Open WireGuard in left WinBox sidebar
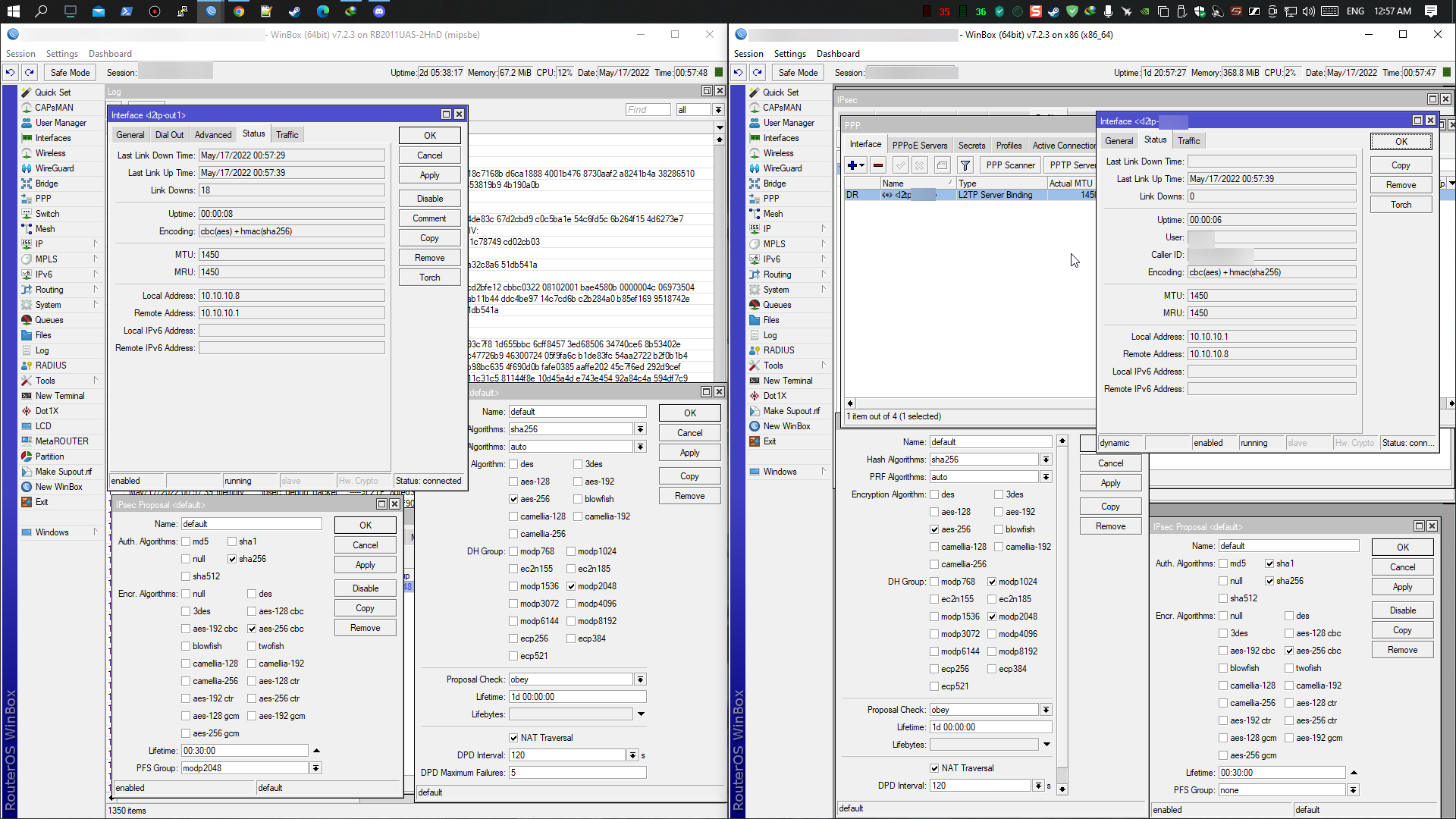The height and width of the screenshot is (819, 1456). [55, 168]
